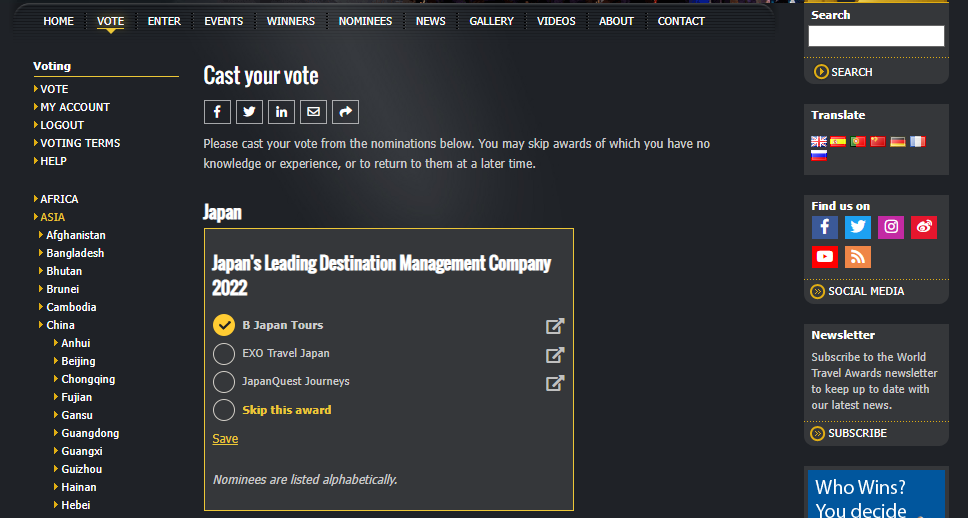
Task: Open the Nominees menu item
Action: (x=365, y=21)
